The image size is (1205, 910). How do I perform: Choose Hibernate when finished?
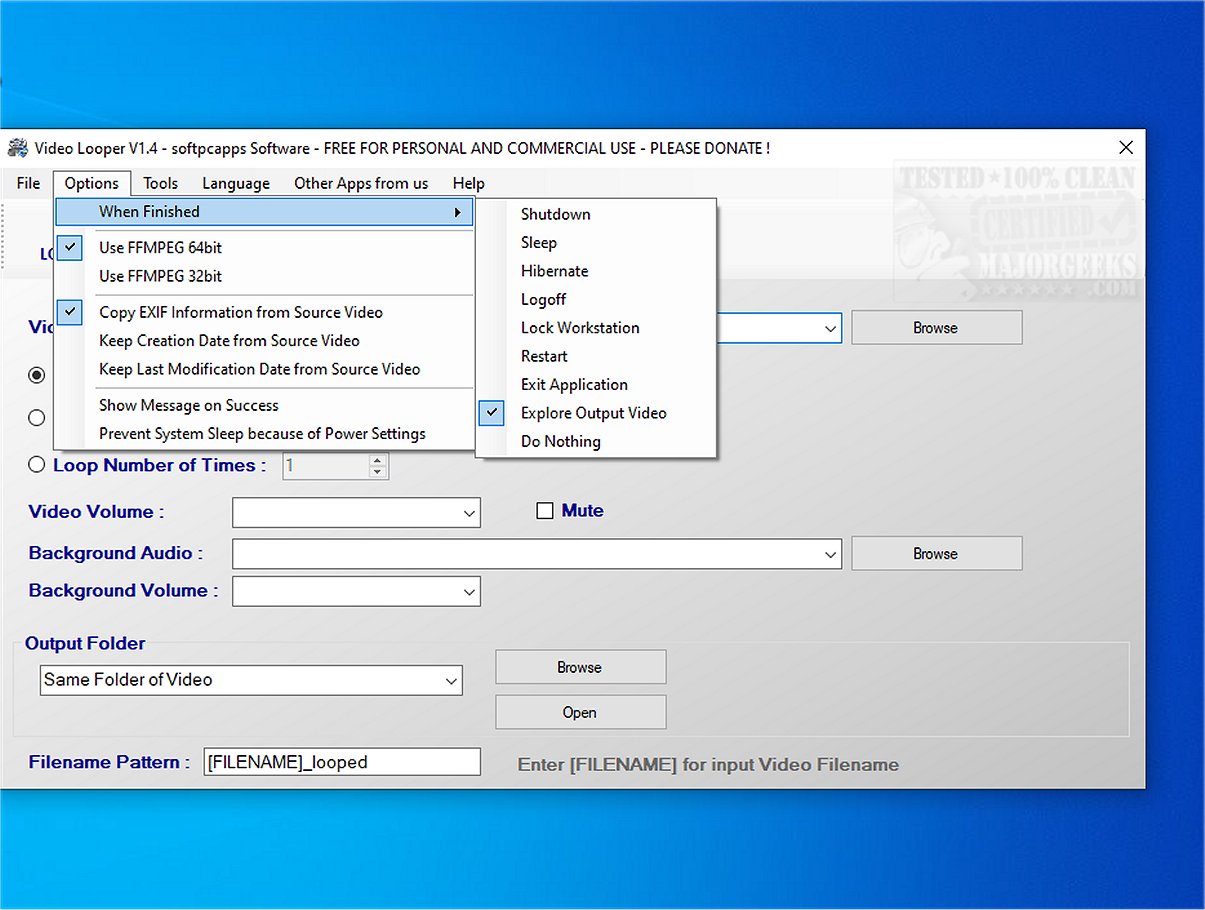coord(596,271)
